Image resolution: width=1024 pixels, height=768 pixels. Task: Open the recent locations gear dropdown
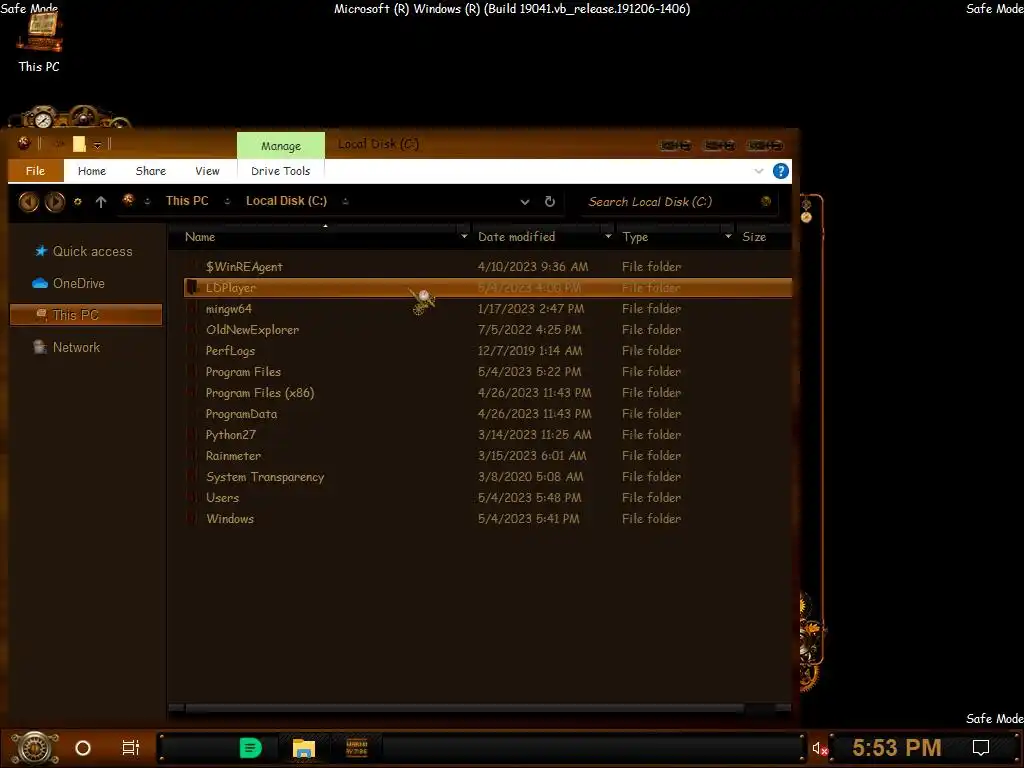[x=78, y=202]
